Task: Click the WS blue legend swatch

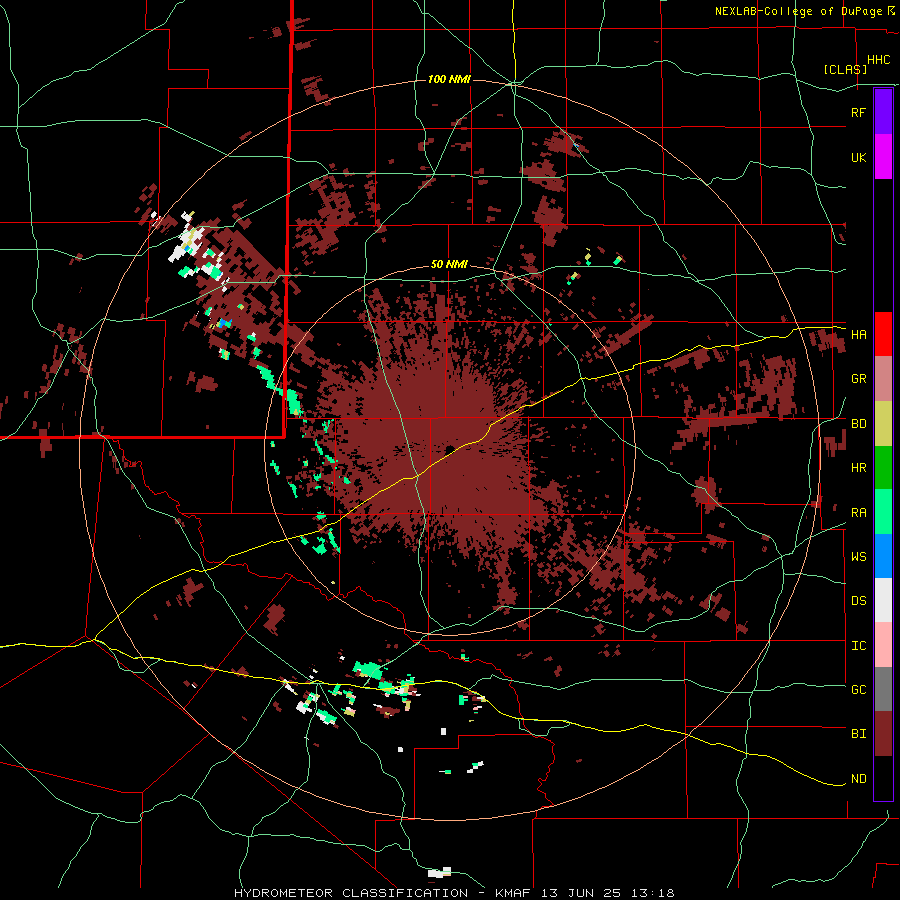Action: (x=883, y=556)
